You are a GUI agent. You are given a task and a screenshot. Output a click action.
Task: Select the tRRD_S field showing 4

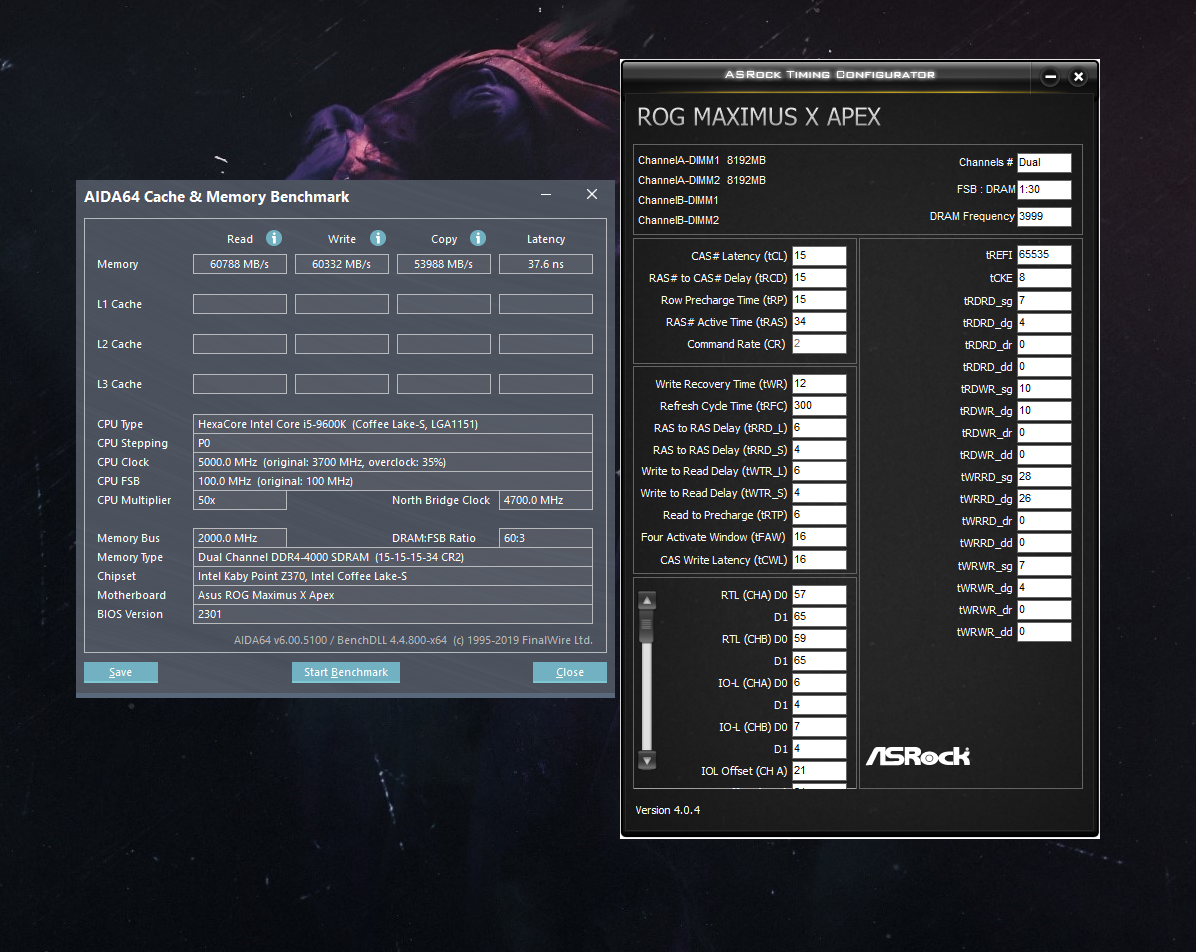pos(819,450)
